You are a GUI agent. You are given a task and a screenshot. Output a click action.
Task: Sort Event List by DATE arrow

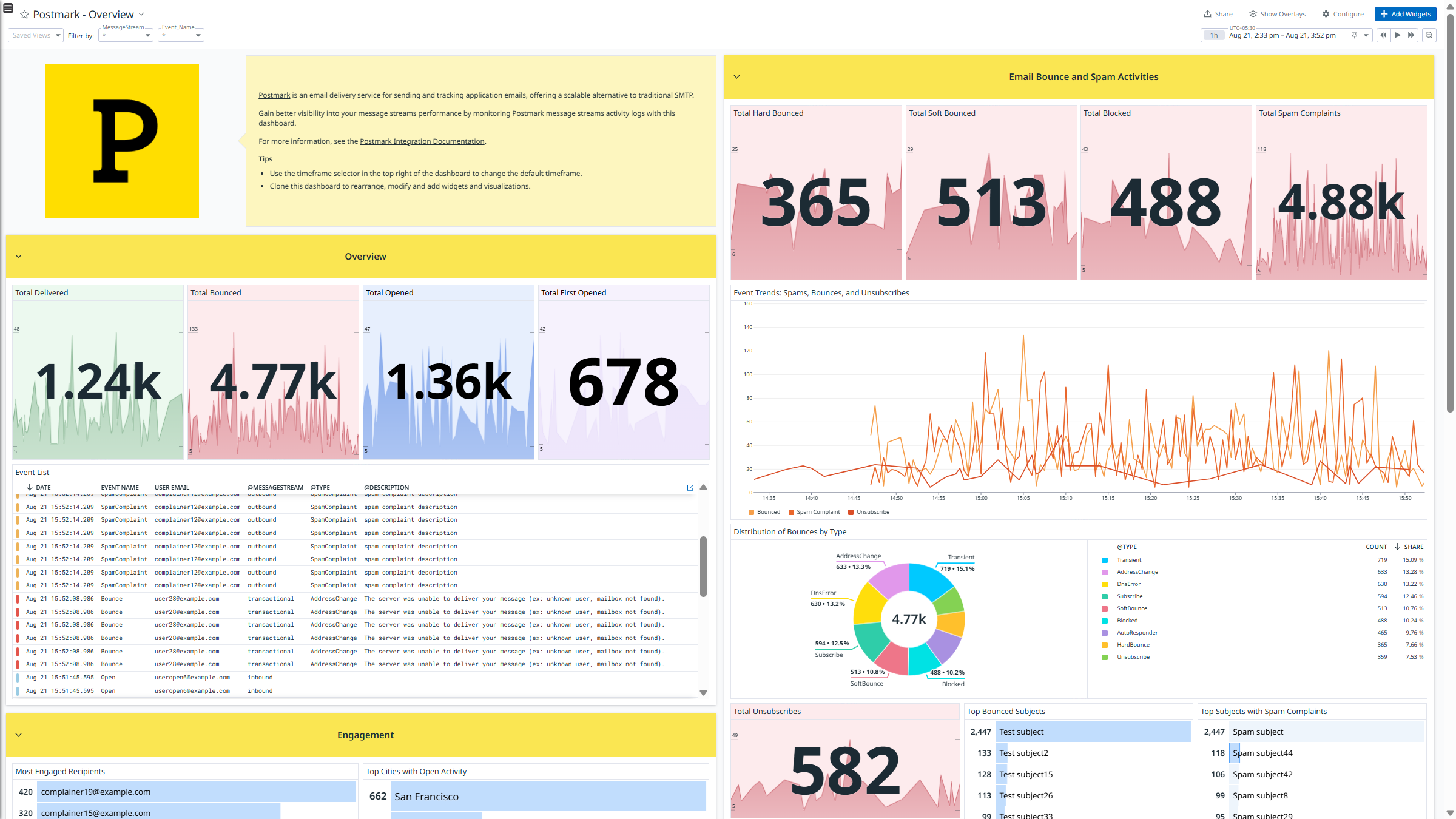pos(29,487)
